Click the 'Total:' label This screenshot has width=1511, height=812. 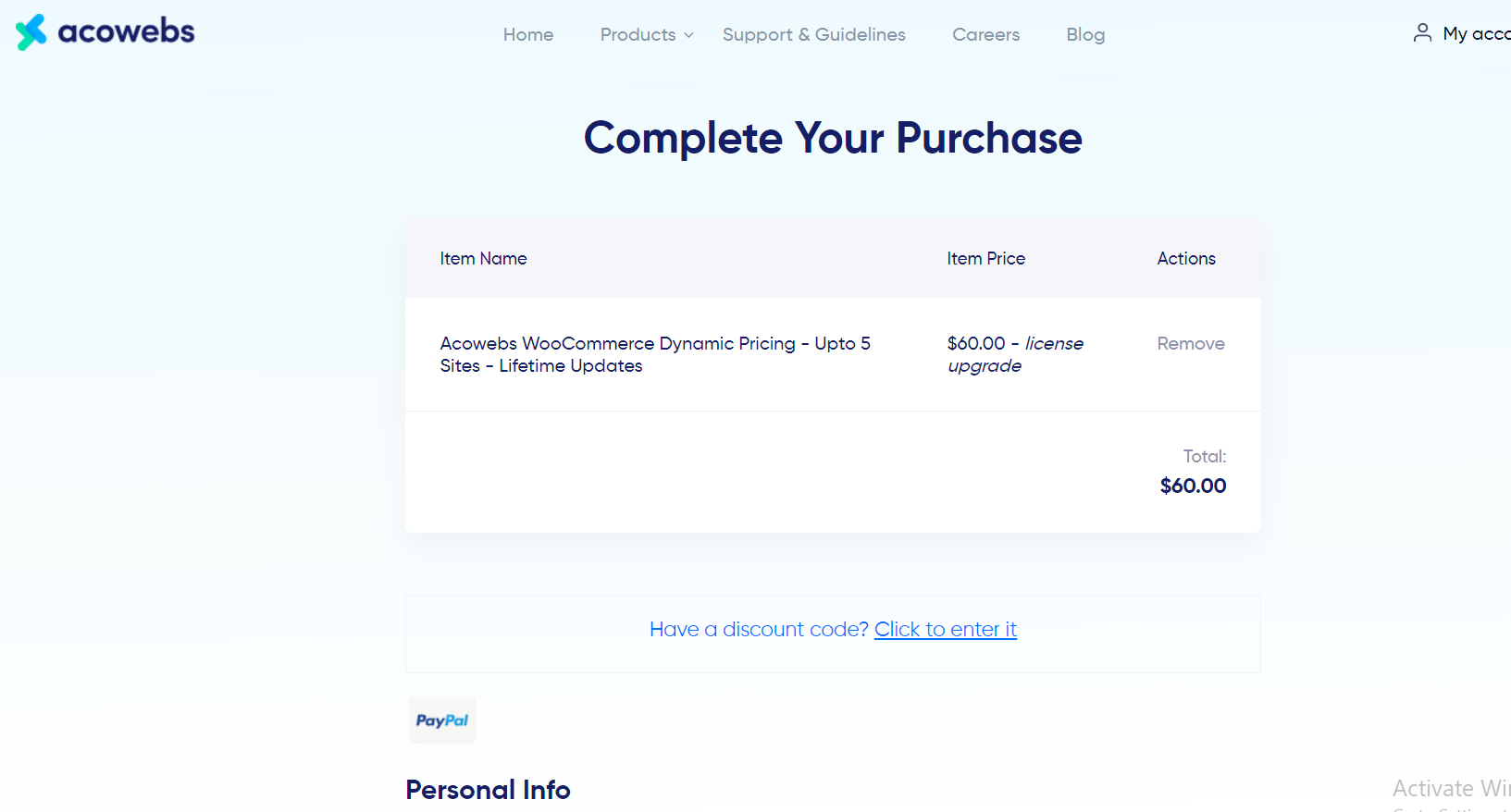pyautogui.click(x=1205, y=456)
